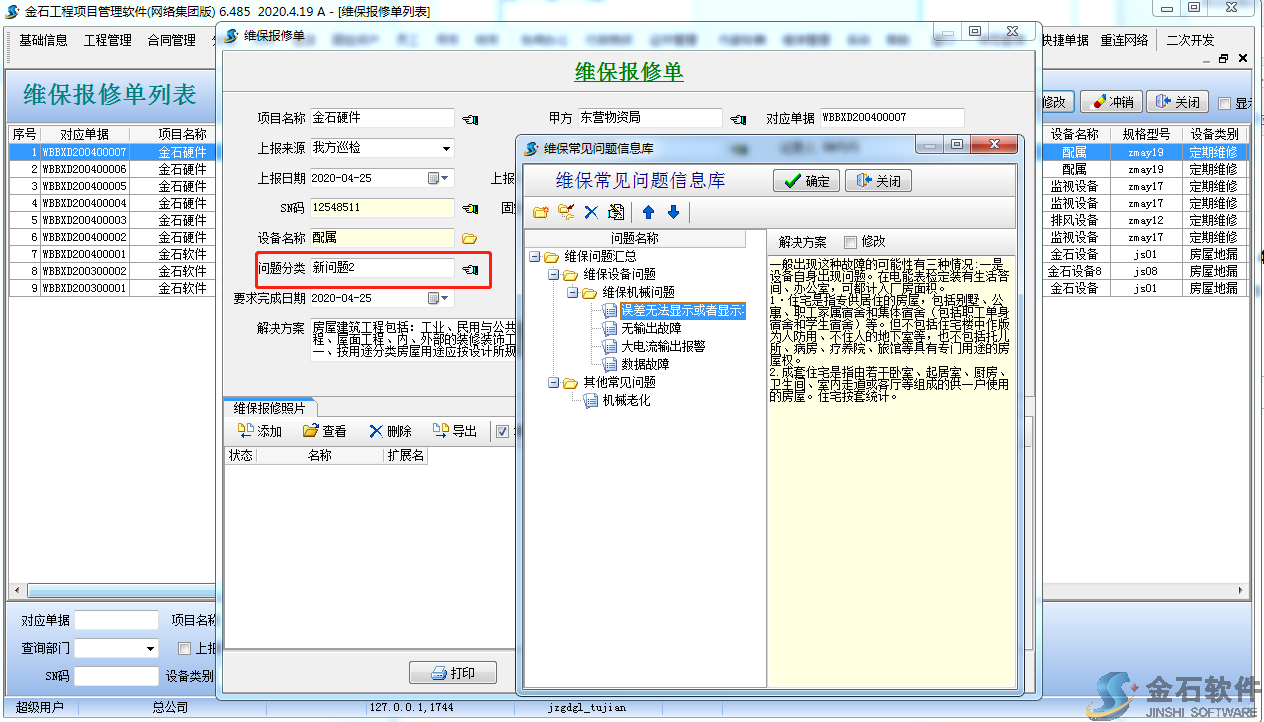Click into the 解决方案 text area in 信息库
The image size is (1264, 722).
click(892, 470)
